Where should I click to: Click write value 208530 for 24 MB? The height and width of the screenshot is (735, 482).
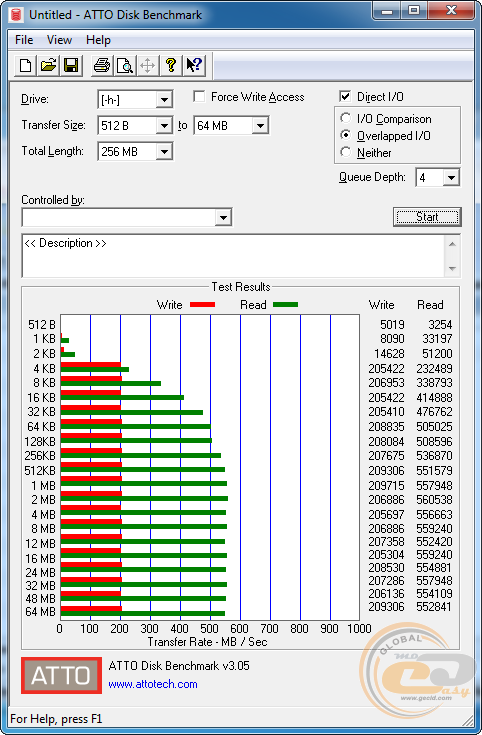point(386,568)
